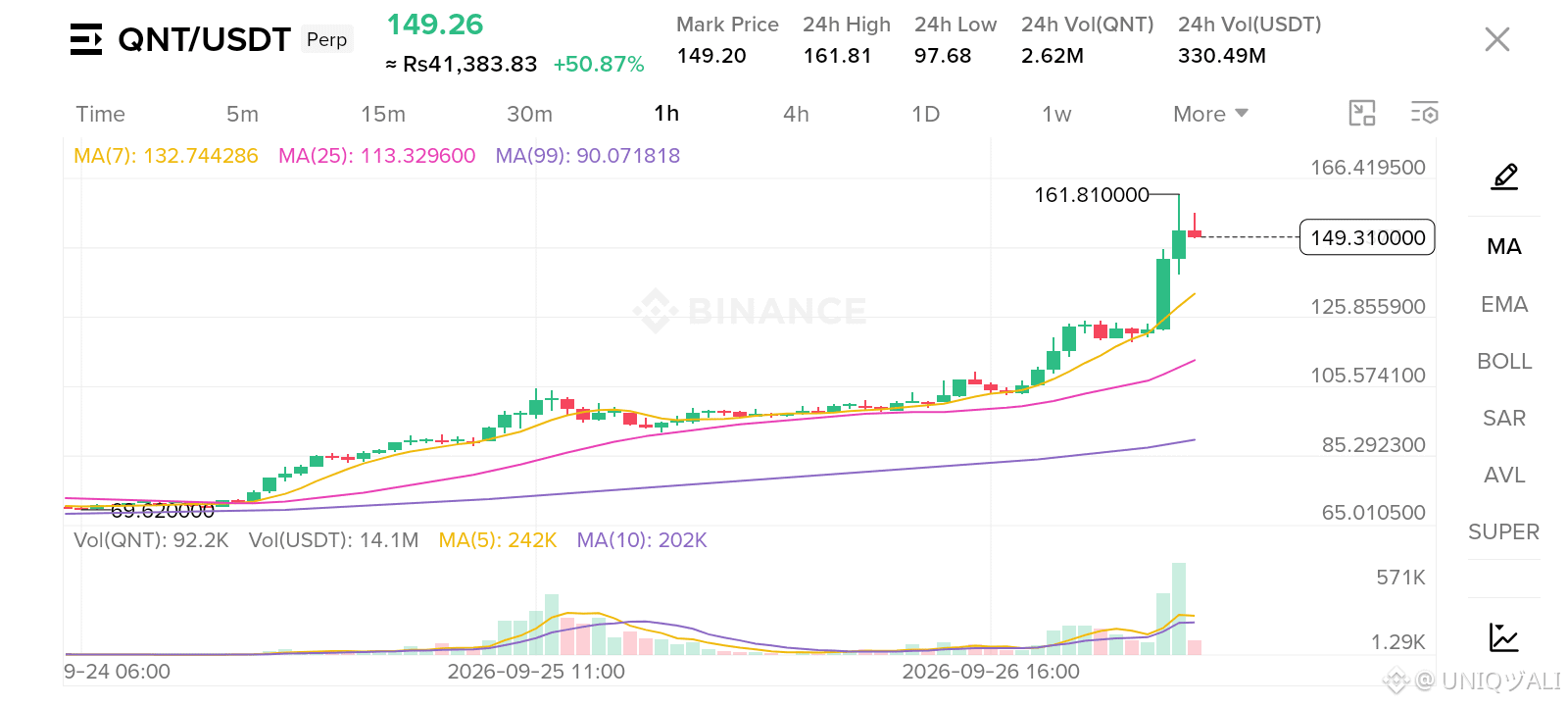The image size is (1568, 706).
Task: Open the chart indicator settings icon
Action: pos(1424,114)
